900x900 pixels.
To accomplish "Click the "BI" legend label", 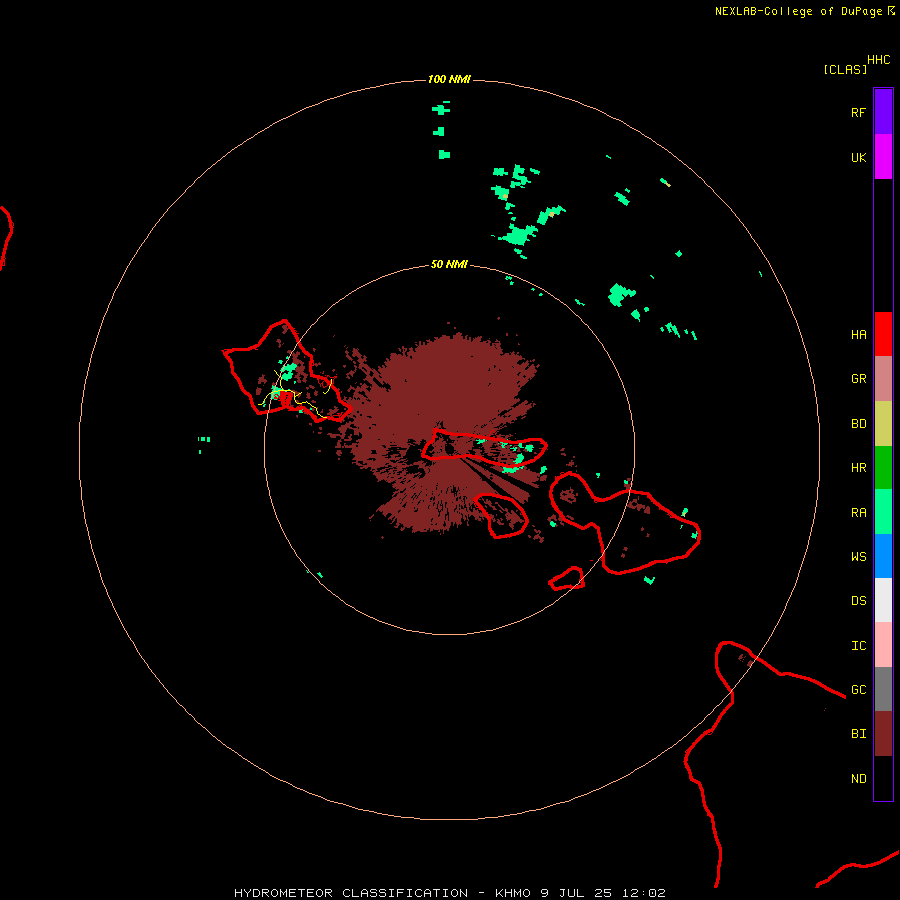I will point(858,734).
